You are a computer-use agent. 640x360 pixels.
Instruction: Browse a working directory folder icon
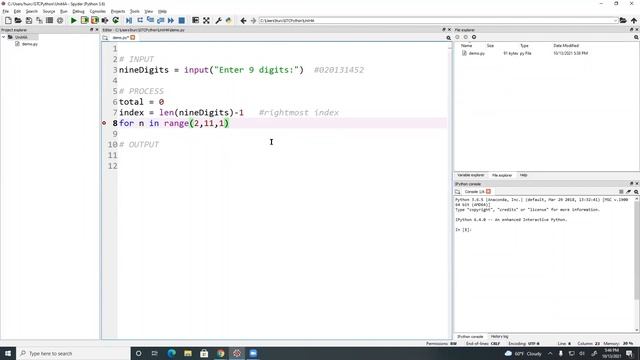623,20
